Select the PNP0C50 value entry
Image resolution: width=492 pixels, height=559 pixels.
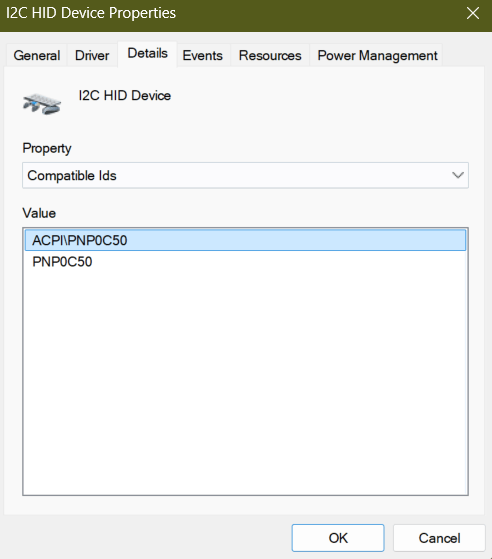point(245,262)
